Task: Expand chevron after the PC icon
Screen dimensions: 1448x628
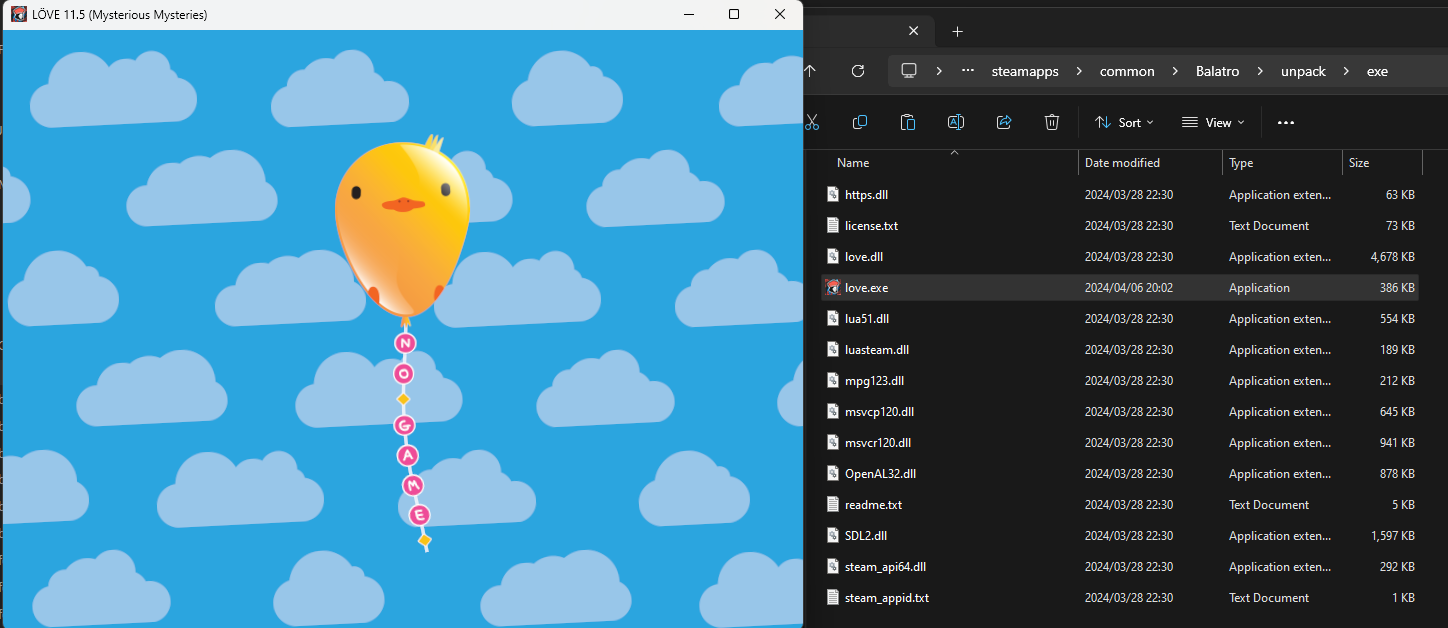Action: (939, 71)
